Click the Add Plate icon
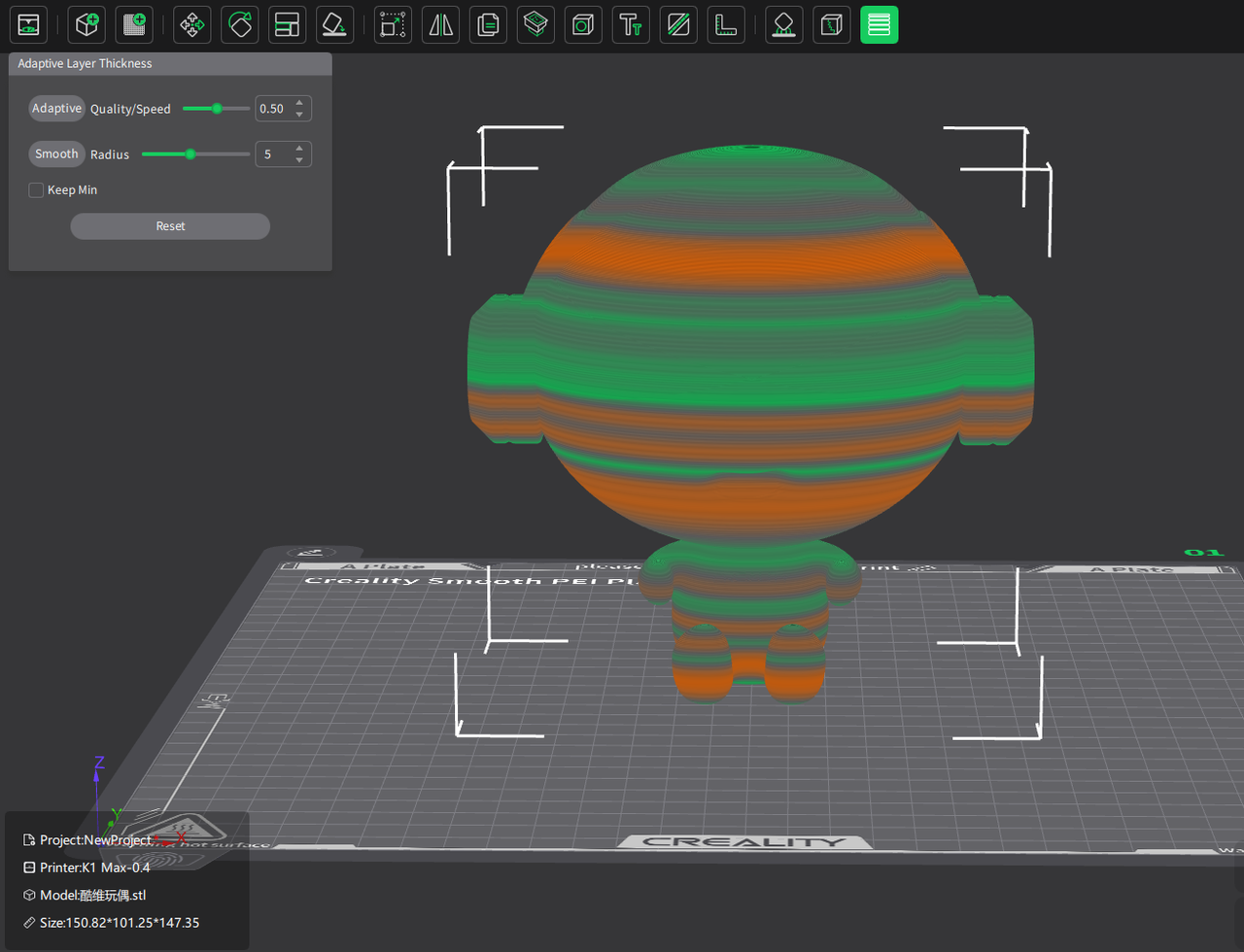The width and height of the screenshot is (1244, 952). [x=134, y=24]
